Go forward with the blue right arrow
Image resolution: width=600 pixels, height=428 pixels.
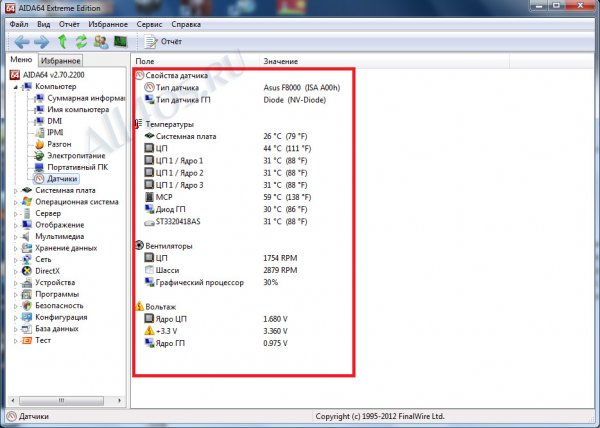(41, 42)
